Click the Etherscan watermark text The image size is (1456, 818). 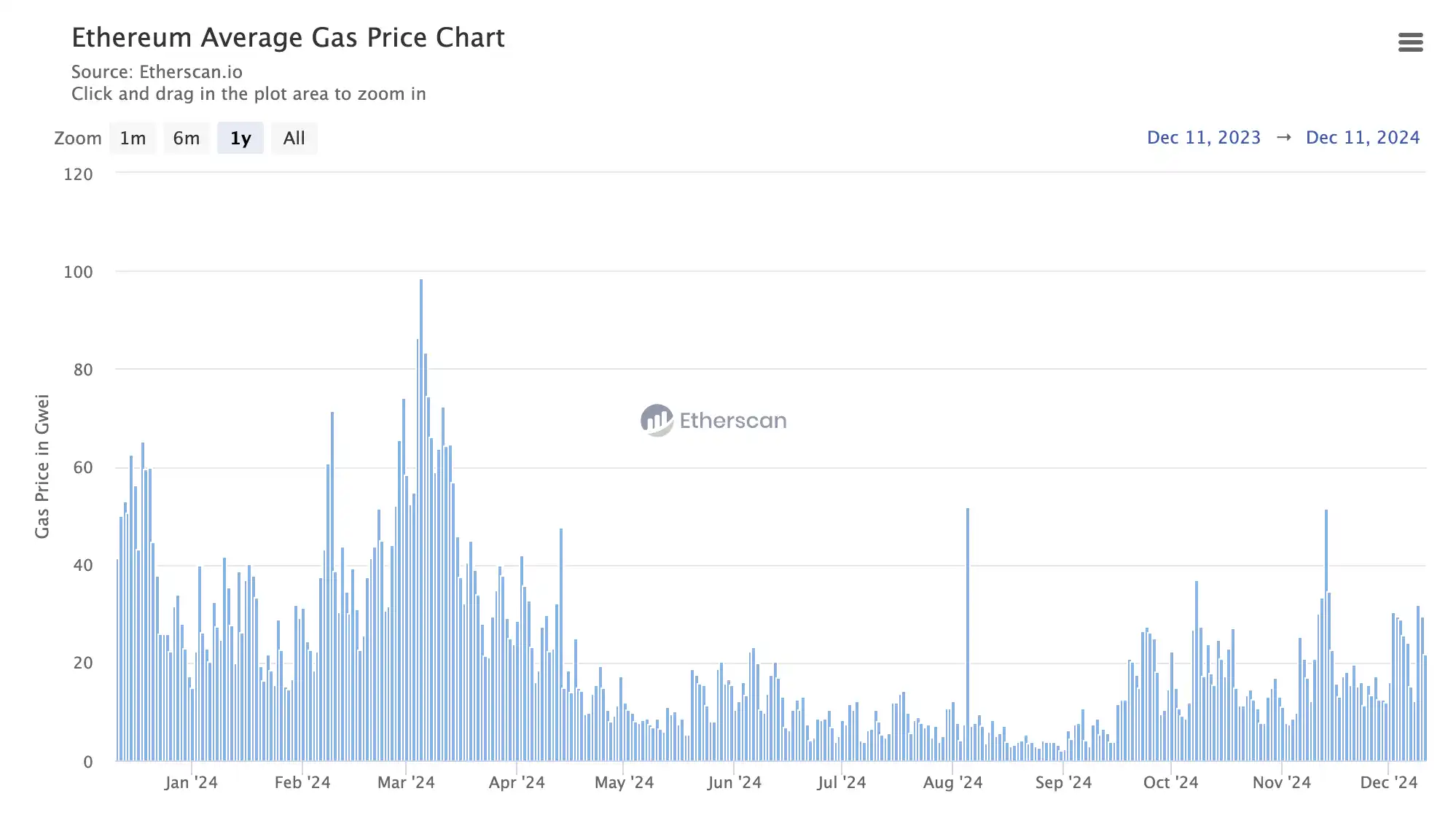point(732,421)
